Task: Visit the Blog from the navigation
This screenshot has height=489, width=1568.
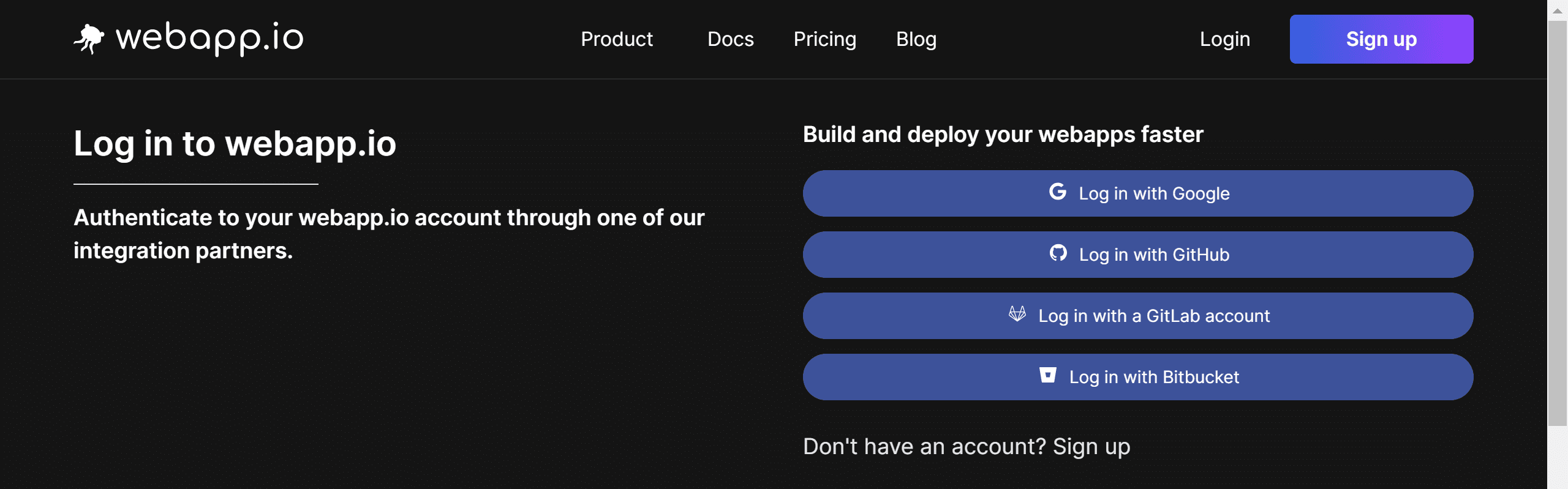Action: (x=916, y=39)
